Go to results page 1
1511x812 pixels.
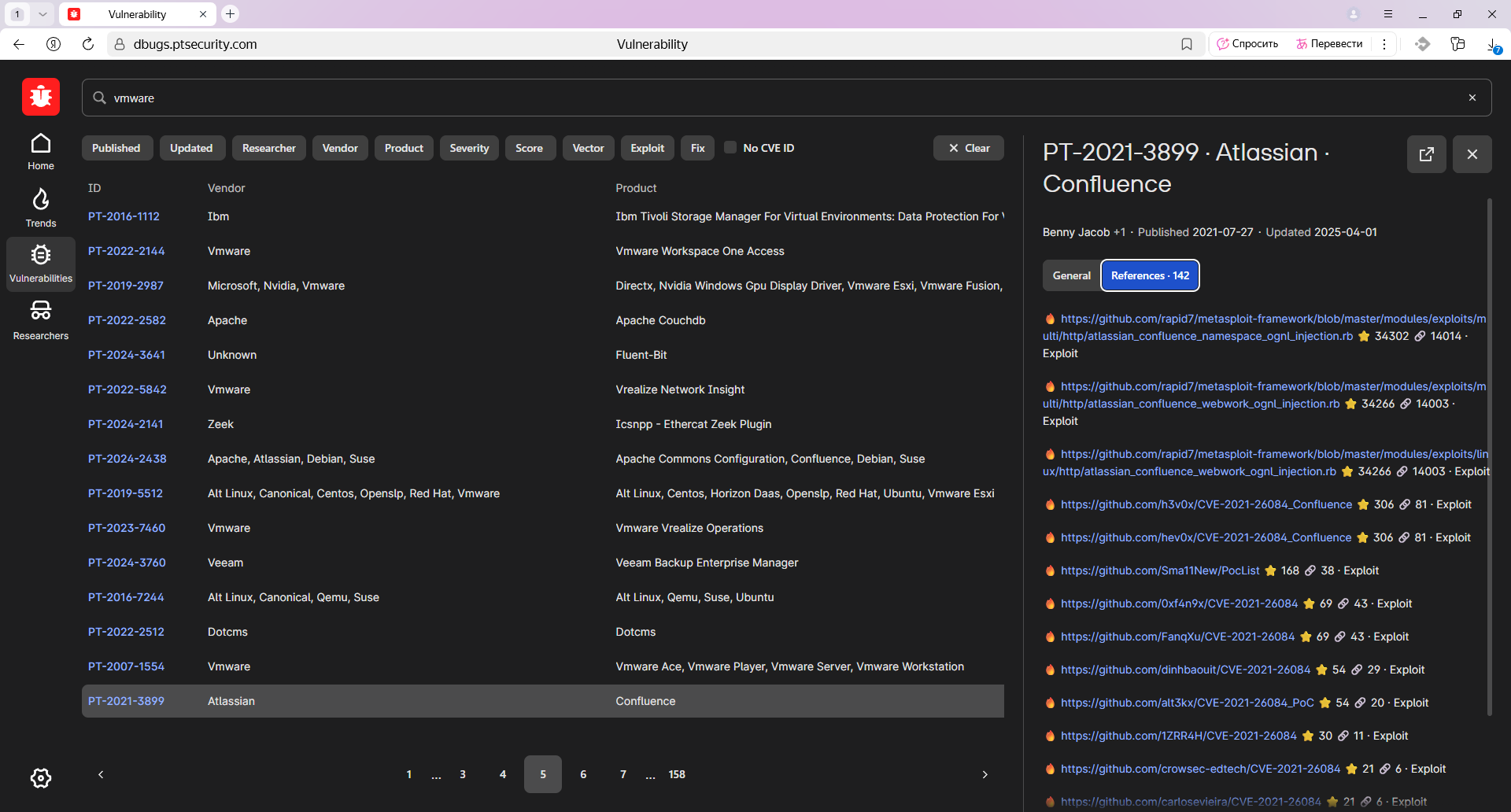point(409,774)
